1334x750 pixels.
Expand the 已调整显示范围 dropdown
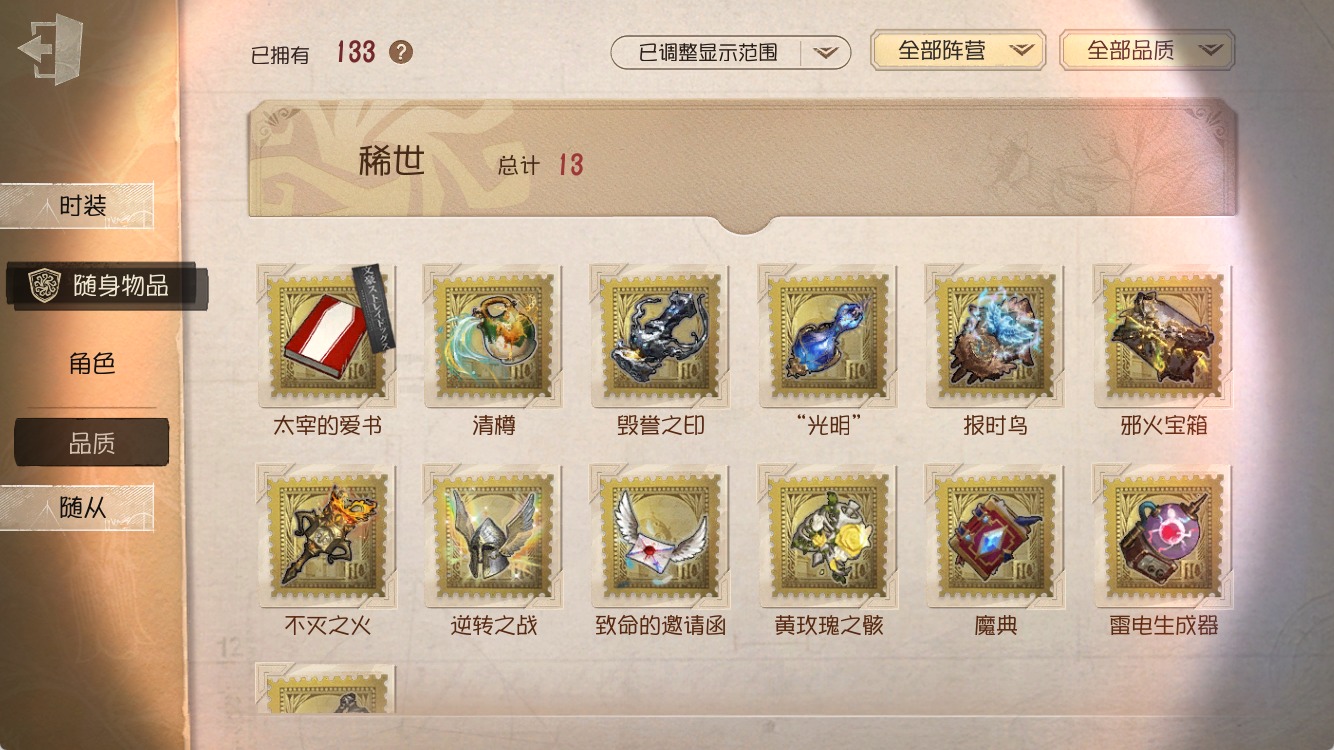pos(731,52)
